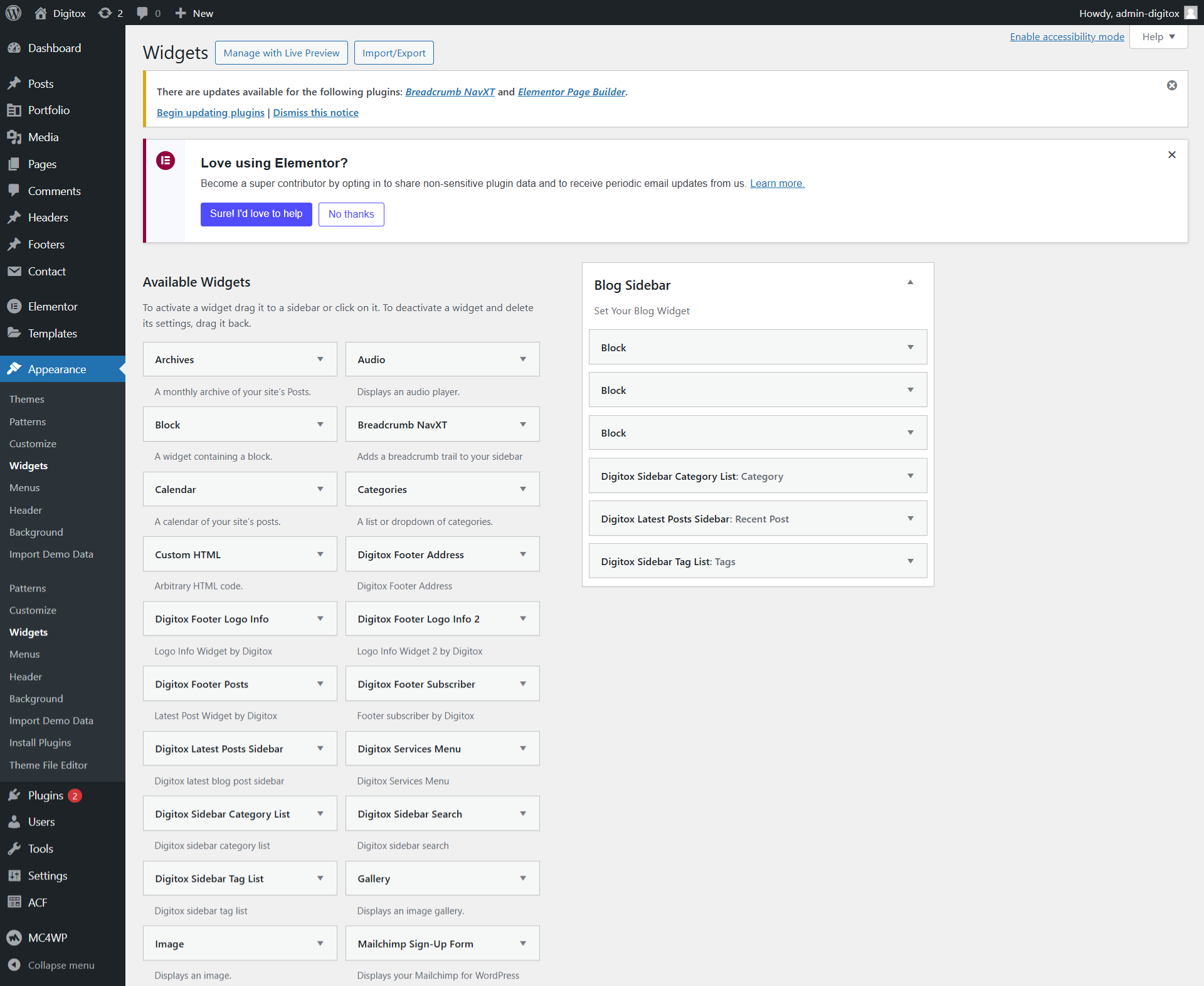Click the Headers pin icon
This screenshot has width=1204, height=986.
(x=14, y=218)
